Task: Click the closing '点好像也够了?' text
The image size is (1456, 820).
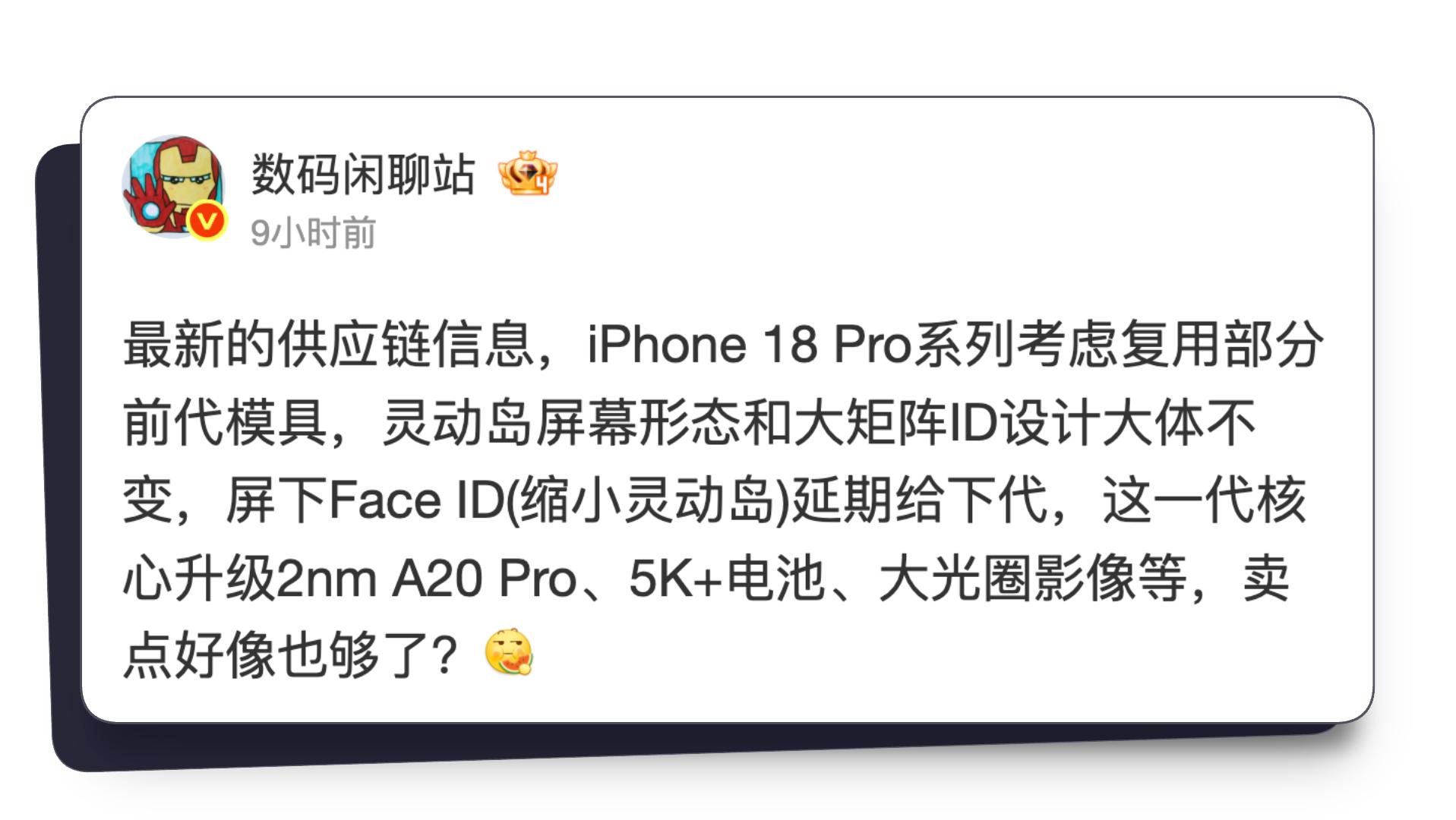Action: click(291, 655)
